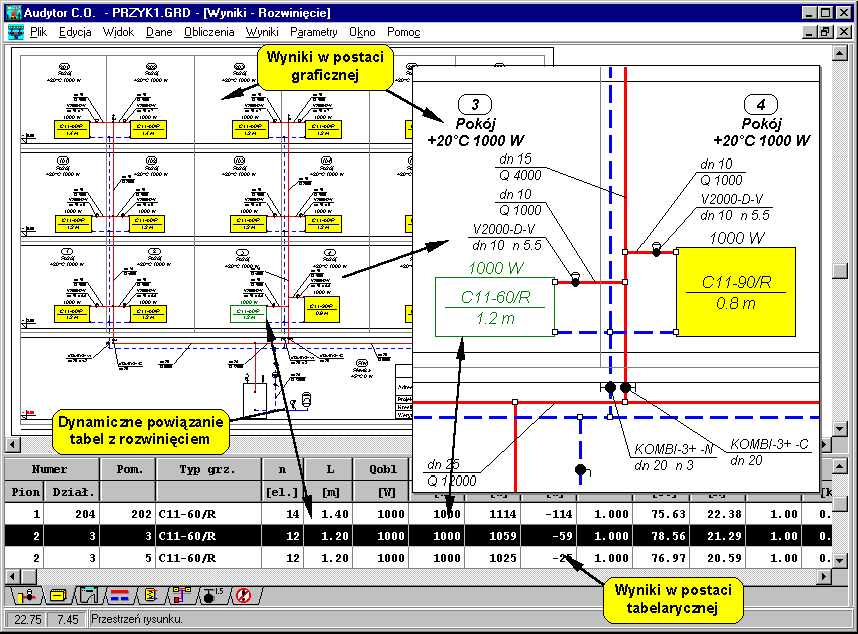Open the pipe network scheme tab icon
Image resolution: width=858 pixels, height=634 pixels.
[181, 596]
